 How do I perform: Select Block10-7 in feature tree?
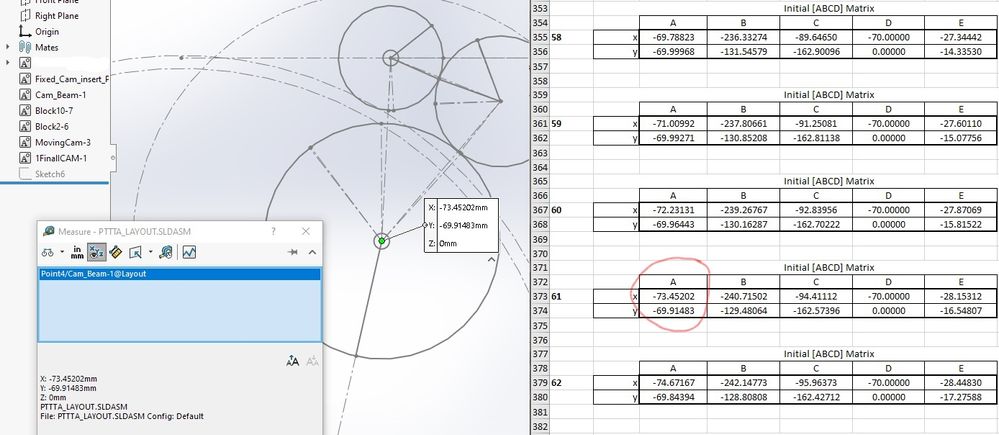click(54, 111)
